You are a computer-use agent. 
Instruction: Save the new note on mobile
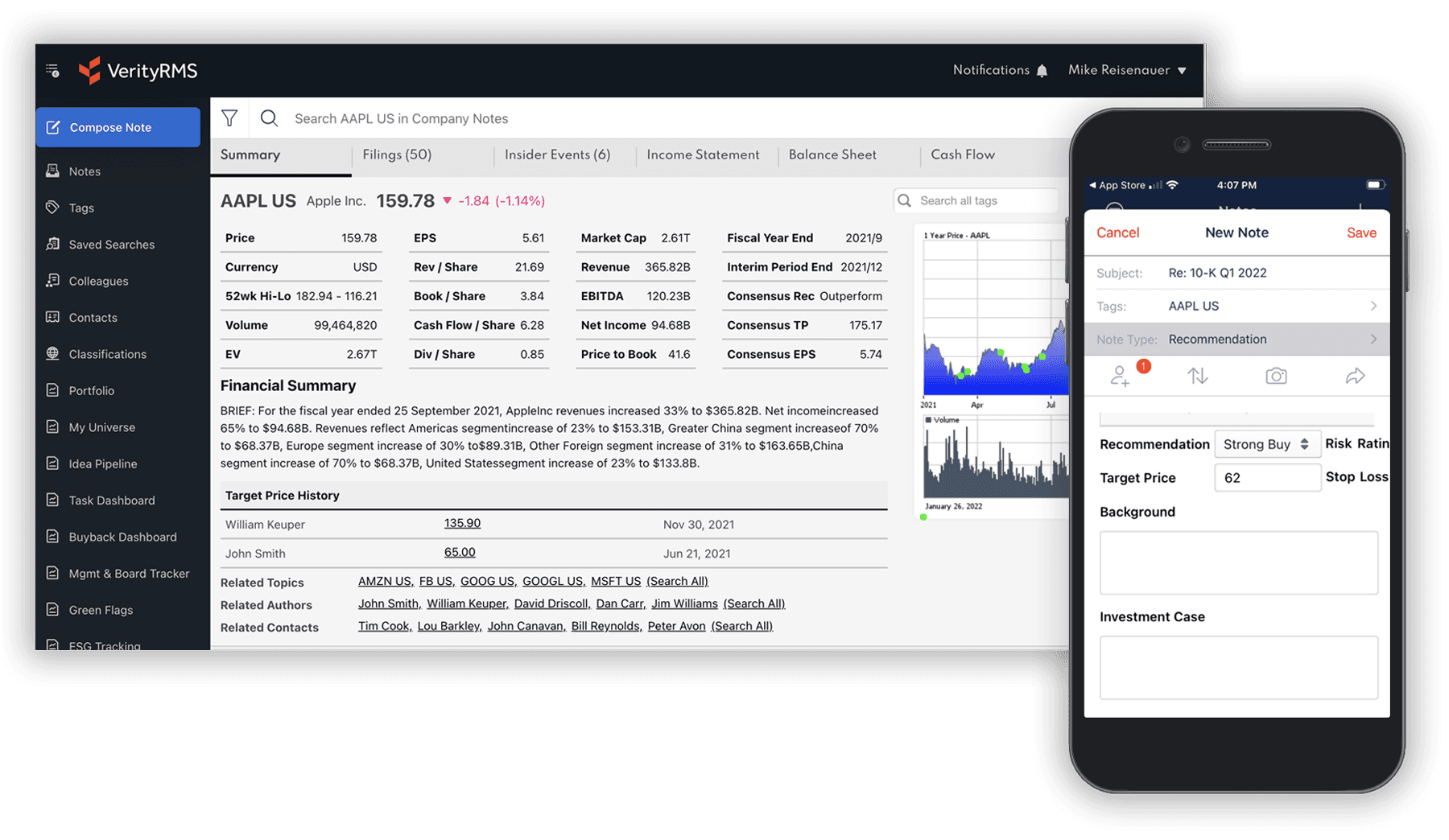click(x=1360, y=233)
